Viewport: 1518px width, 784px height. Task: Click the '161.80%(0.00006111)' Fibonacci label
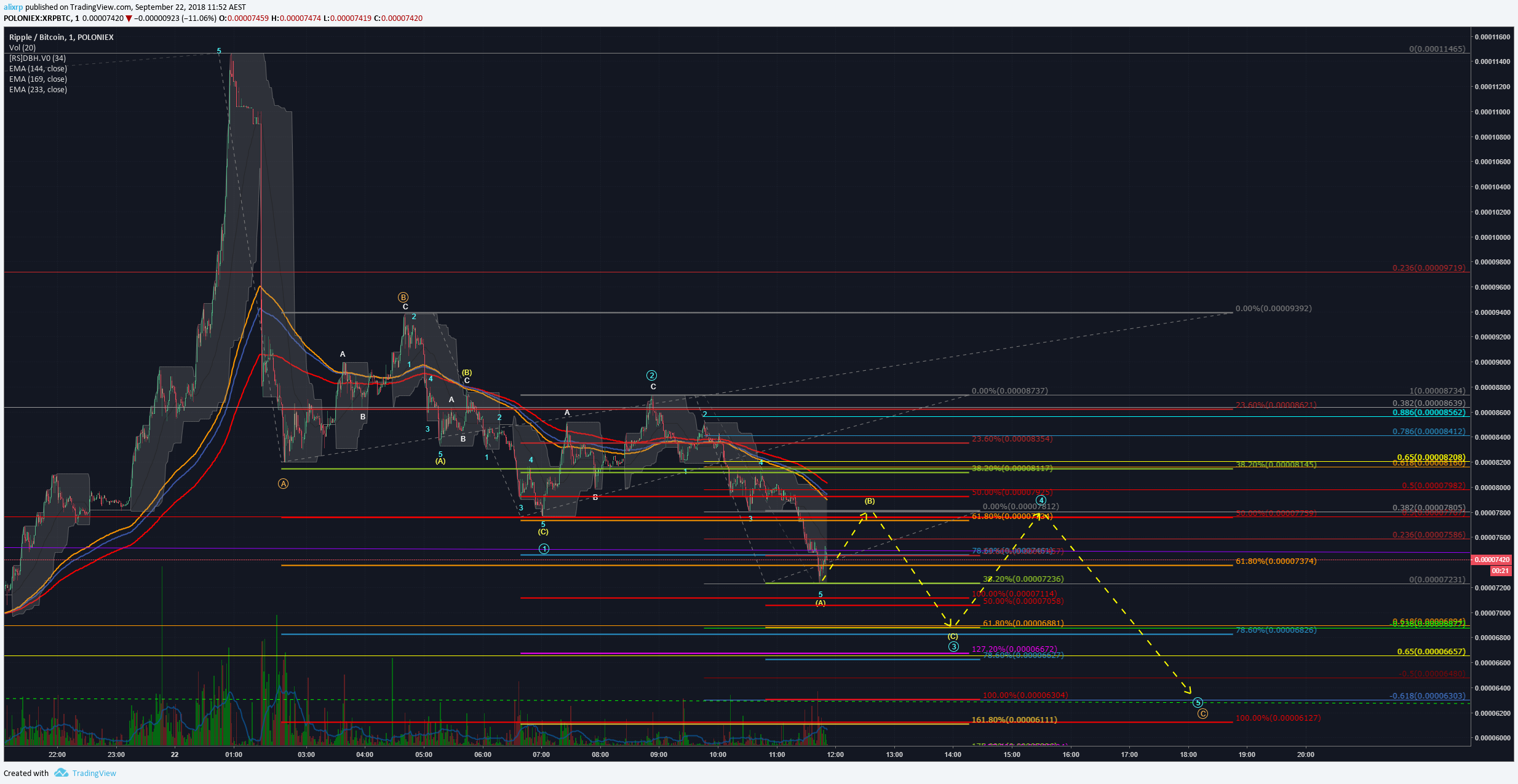[1014, 719]
